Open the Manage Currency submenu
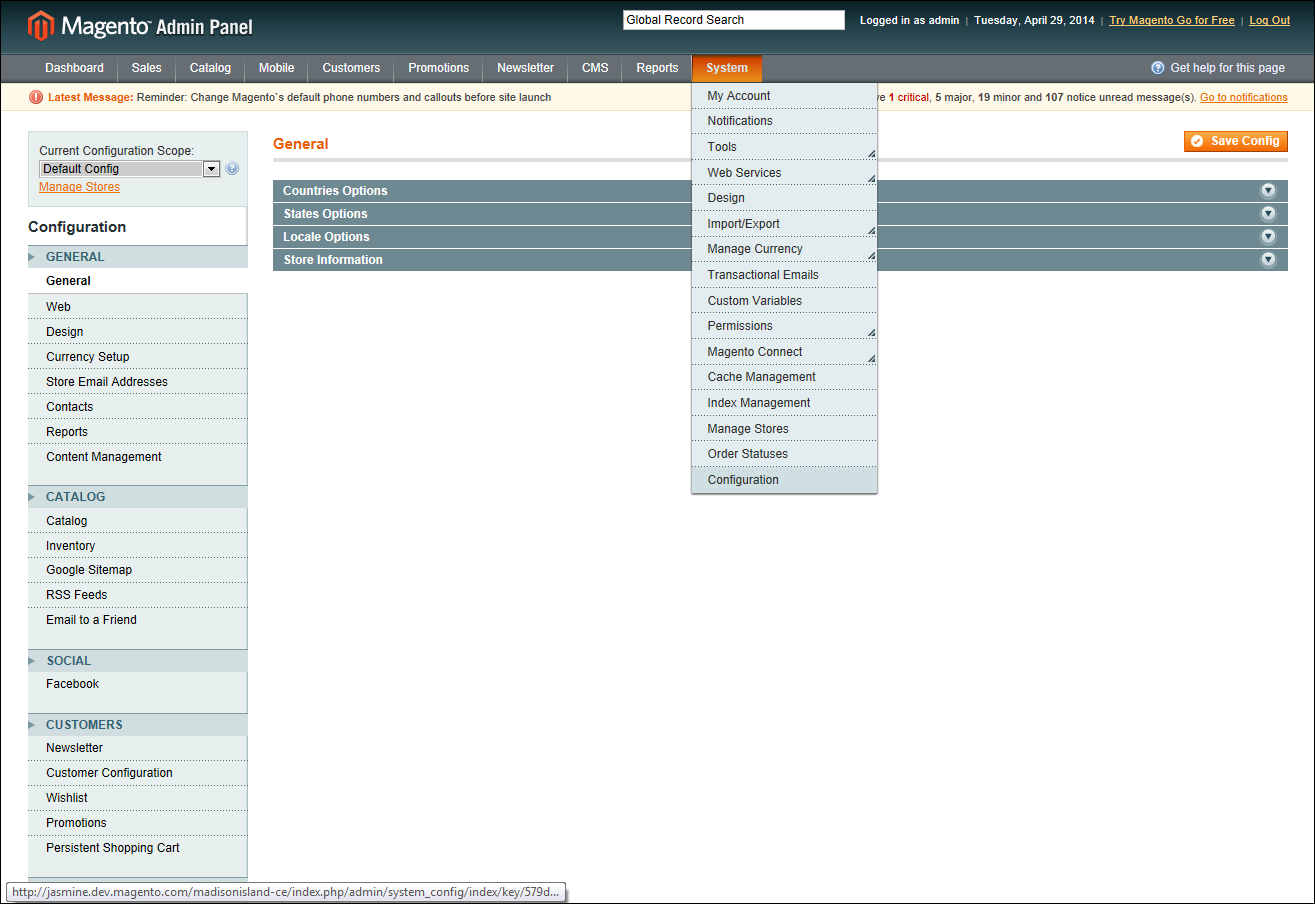The width and height of the screenshot is (1315, 904). click(784, 249)
